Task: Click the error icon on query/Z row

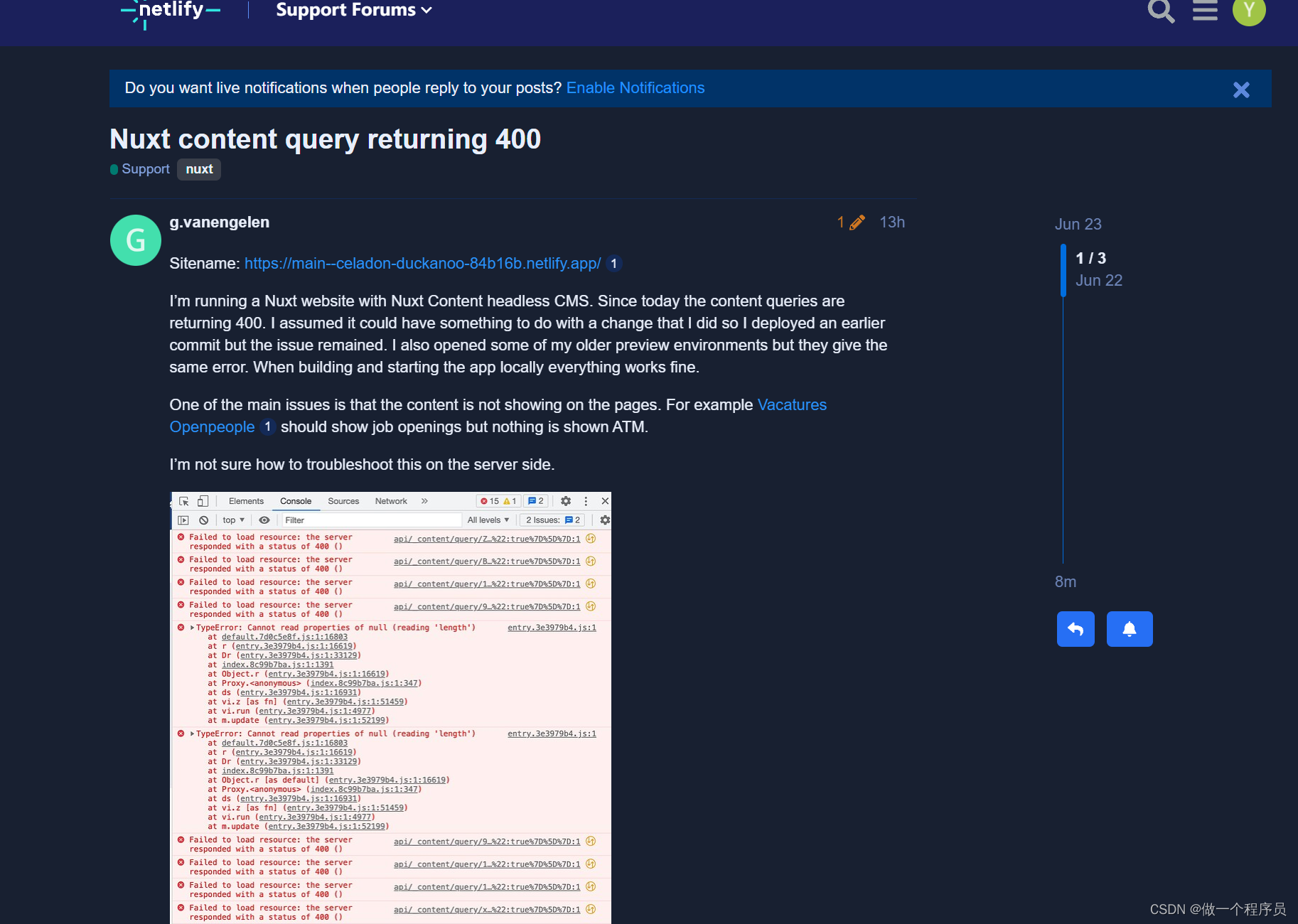Action: pyautogui.click(x=181, y=537)
